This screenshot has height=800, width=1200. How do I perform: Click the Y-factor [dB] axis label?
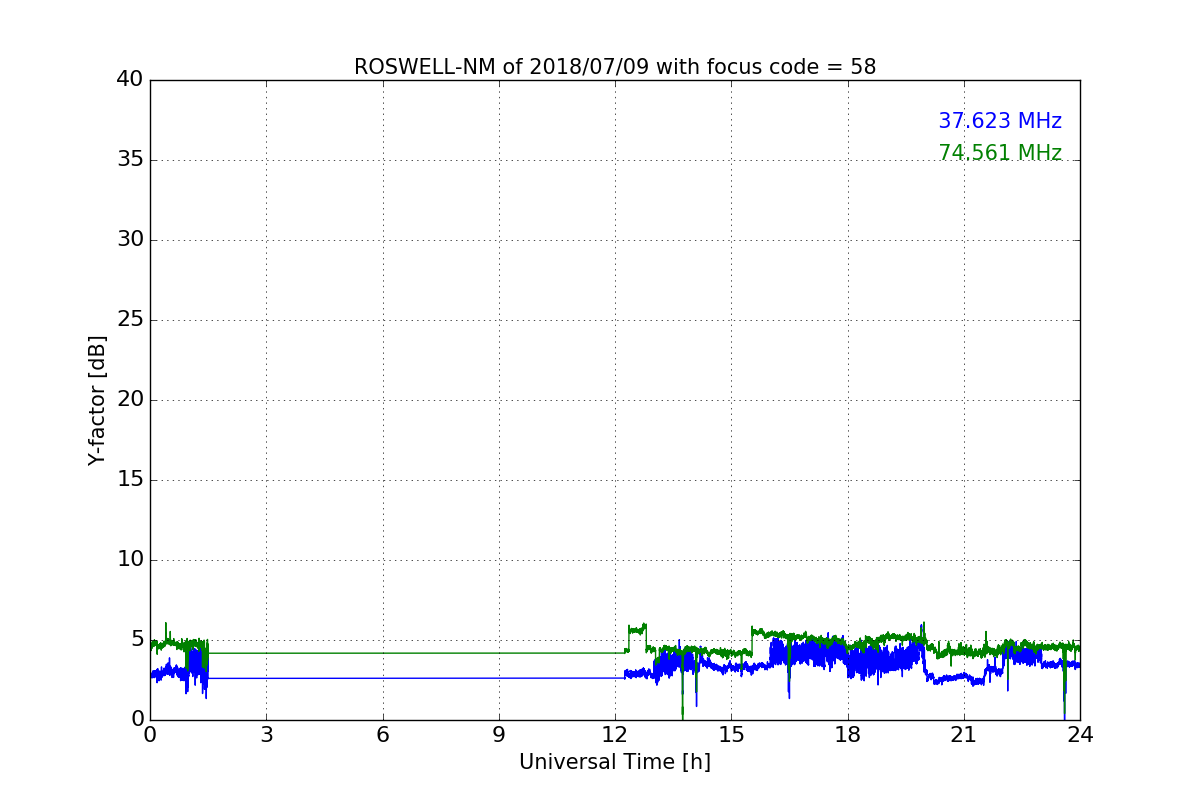coord(97,400)
